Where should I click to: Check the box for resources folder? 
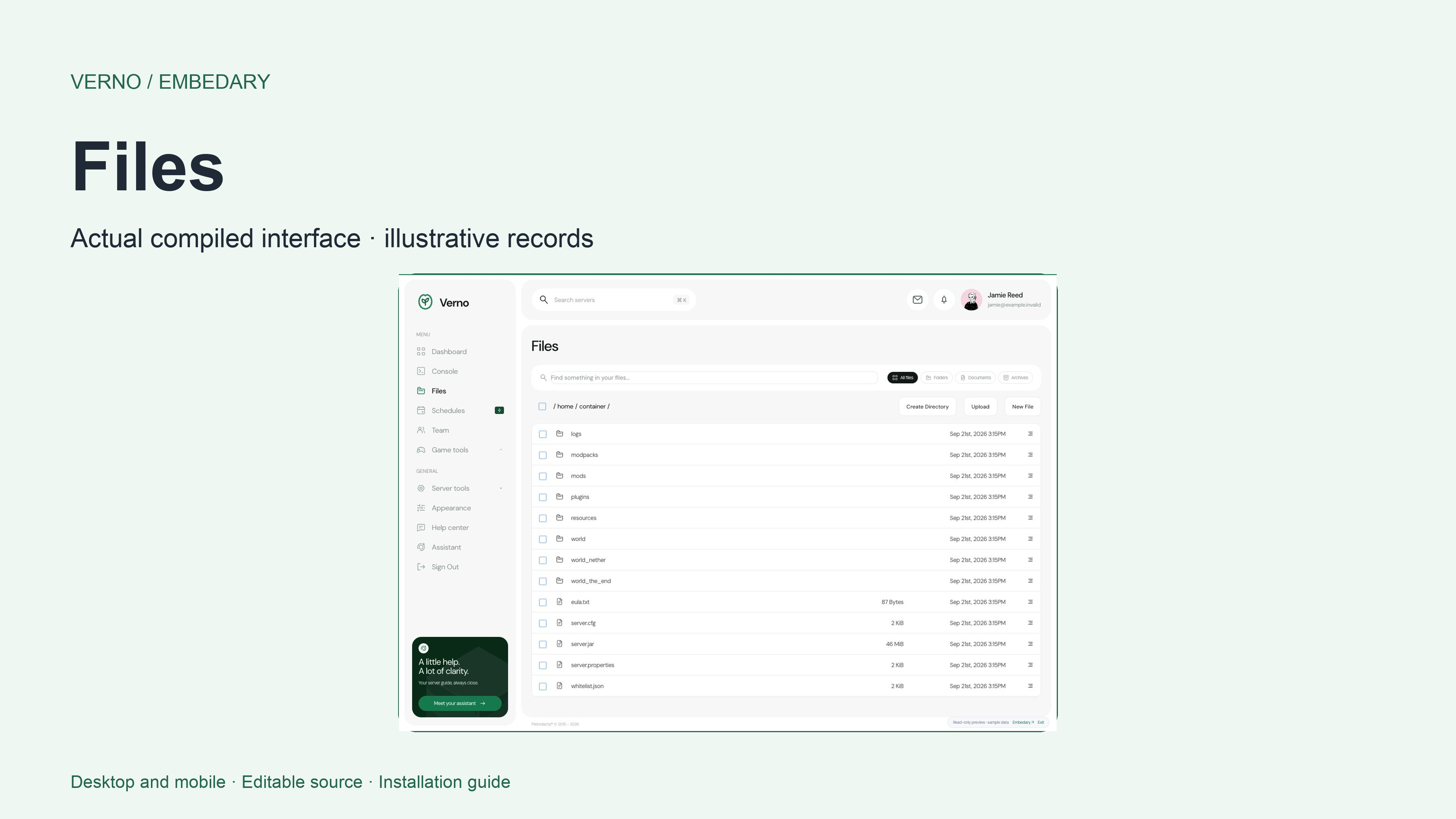click(543, 518)
